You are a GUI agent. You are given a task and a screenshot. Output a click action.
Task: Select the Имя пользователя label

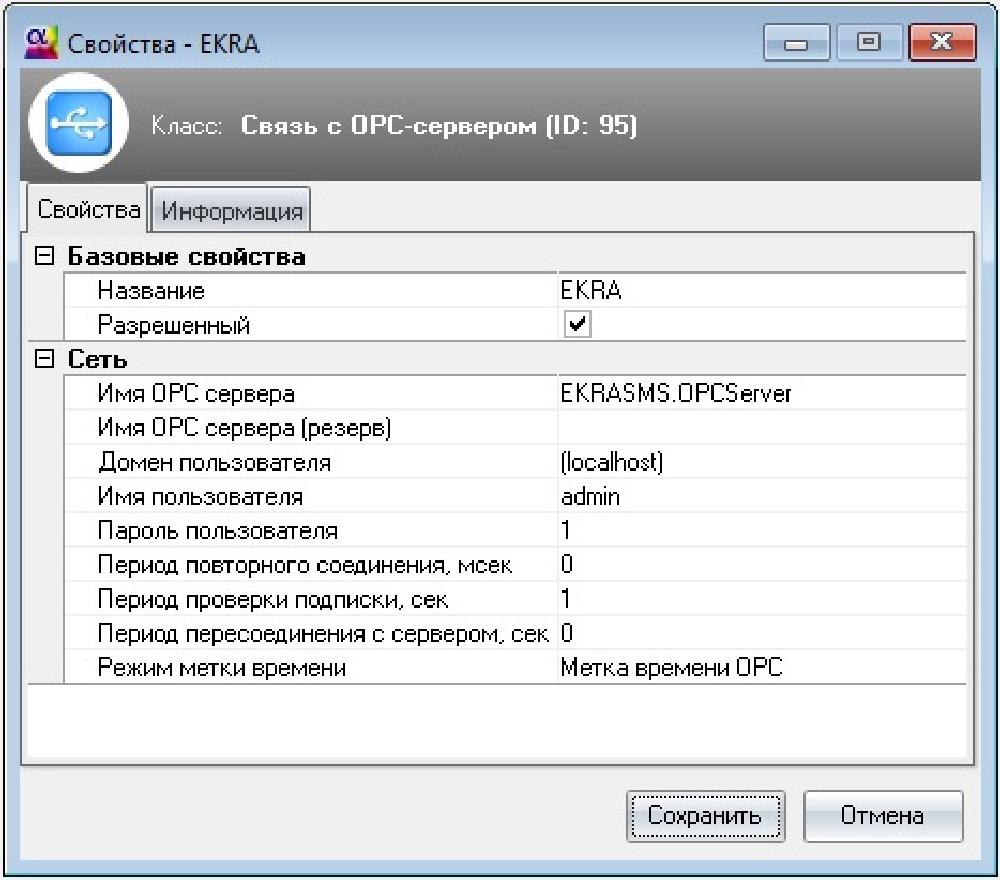(x=200, y=497)
